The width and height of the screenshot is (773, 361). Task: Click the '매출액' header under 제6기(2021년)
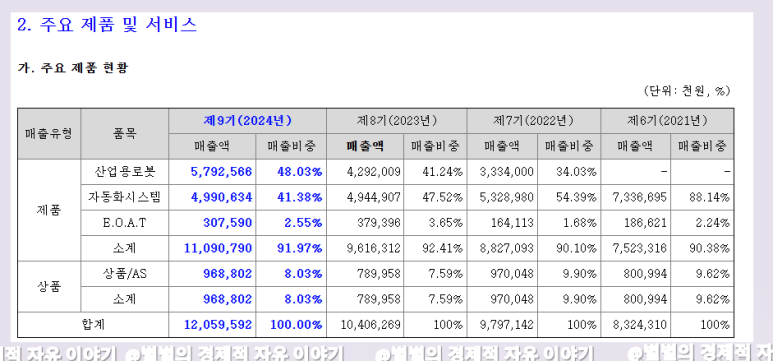635,146
